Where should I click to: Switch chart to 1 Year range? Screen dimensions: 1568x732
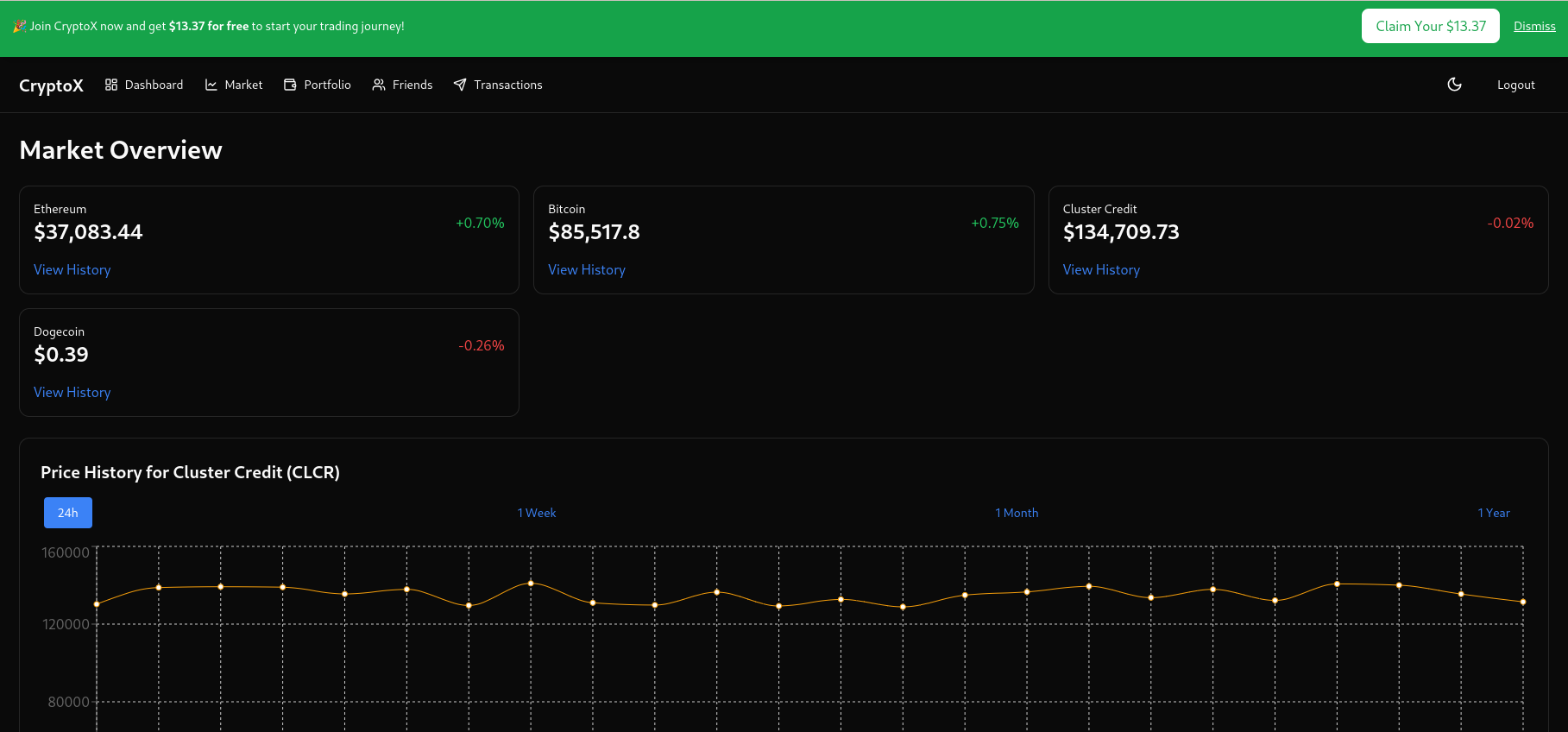pos(1494,513)
